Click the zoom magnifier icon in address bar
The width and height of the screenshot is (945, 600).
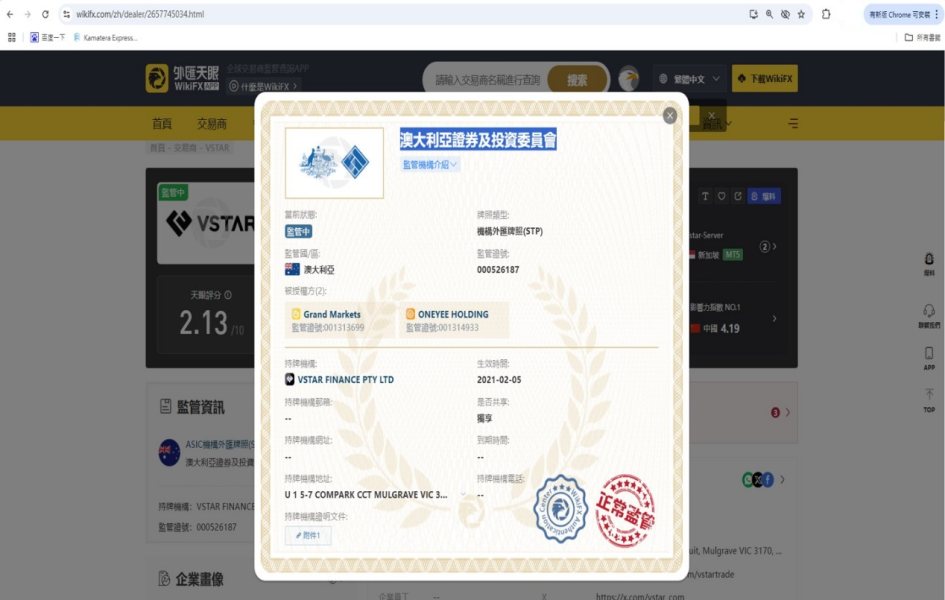coord(769,14)
